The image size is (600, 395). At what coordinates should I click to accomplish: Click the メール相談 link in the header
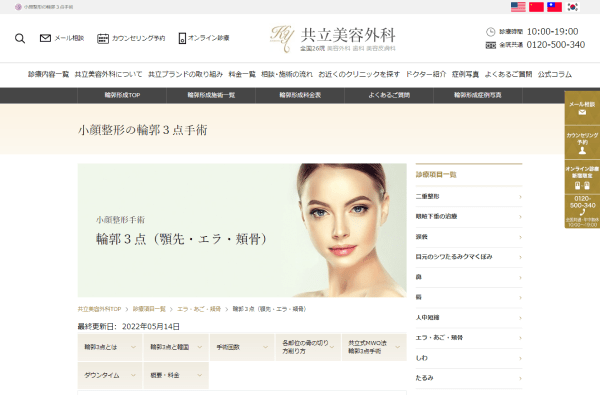point(69,38)
